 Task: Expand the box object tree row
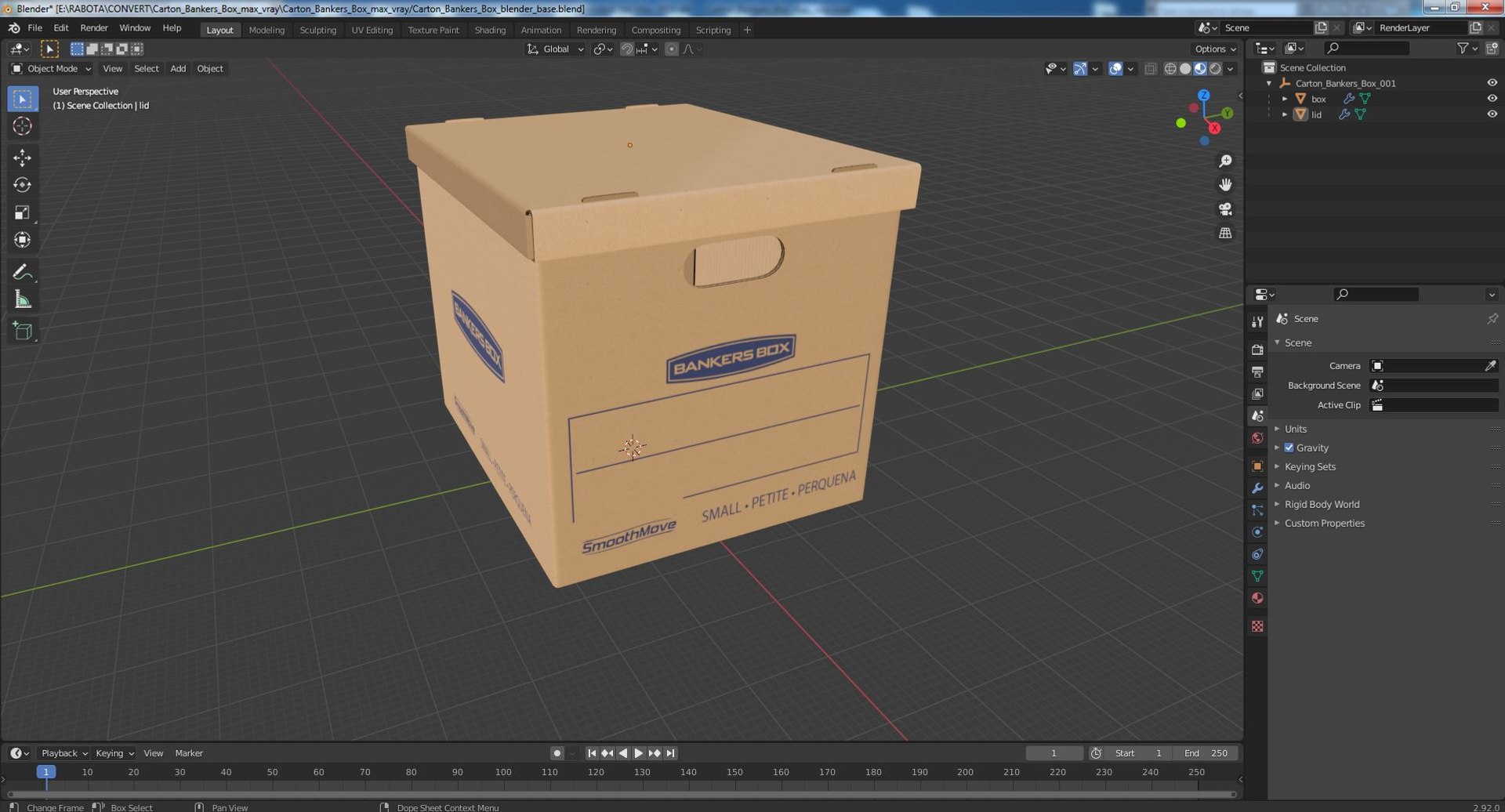point(1285,99)
